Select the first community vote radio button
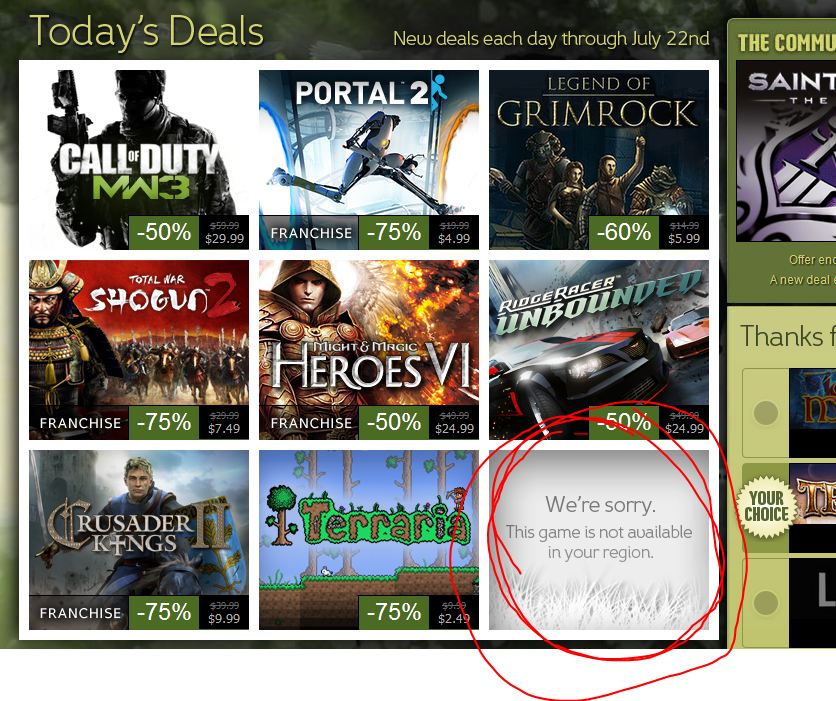The image size is (836, 701). (766, 413)
